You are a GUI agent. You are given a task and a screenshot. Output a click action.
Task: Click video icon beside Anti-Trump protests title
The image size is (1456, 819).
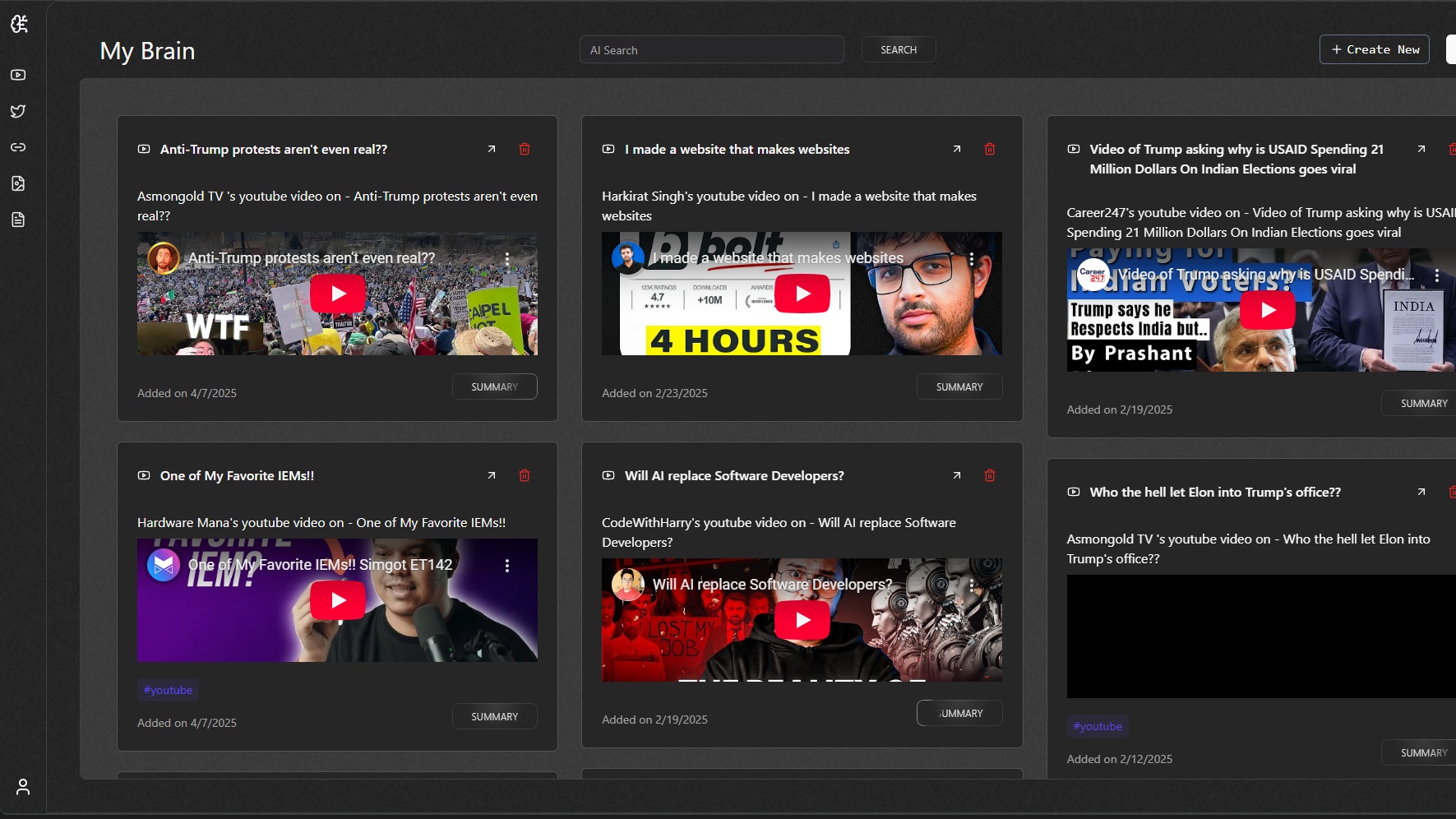[144, 149]
